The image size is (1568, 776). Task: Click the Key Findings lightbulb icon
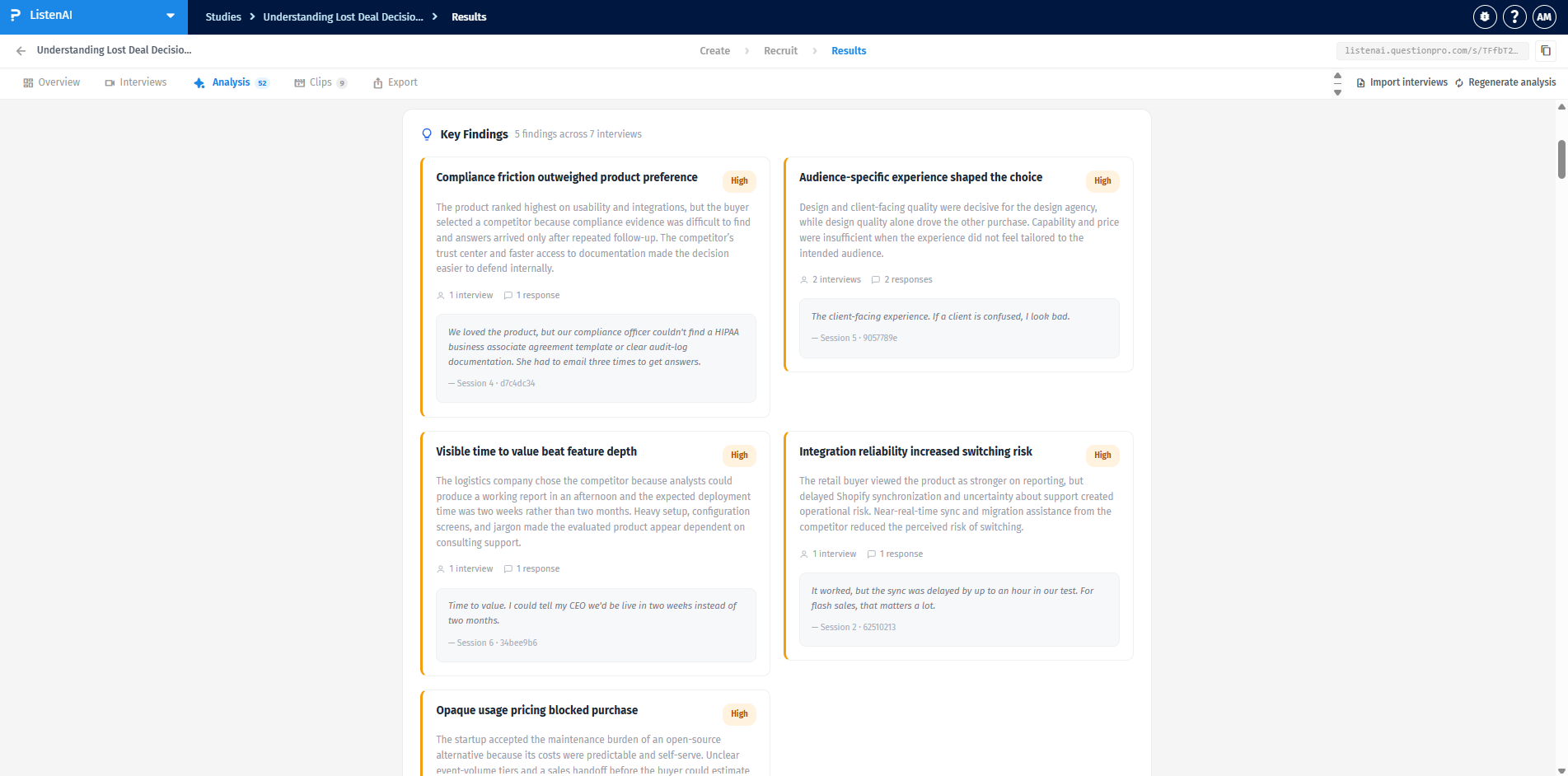(x=427, y=134)
